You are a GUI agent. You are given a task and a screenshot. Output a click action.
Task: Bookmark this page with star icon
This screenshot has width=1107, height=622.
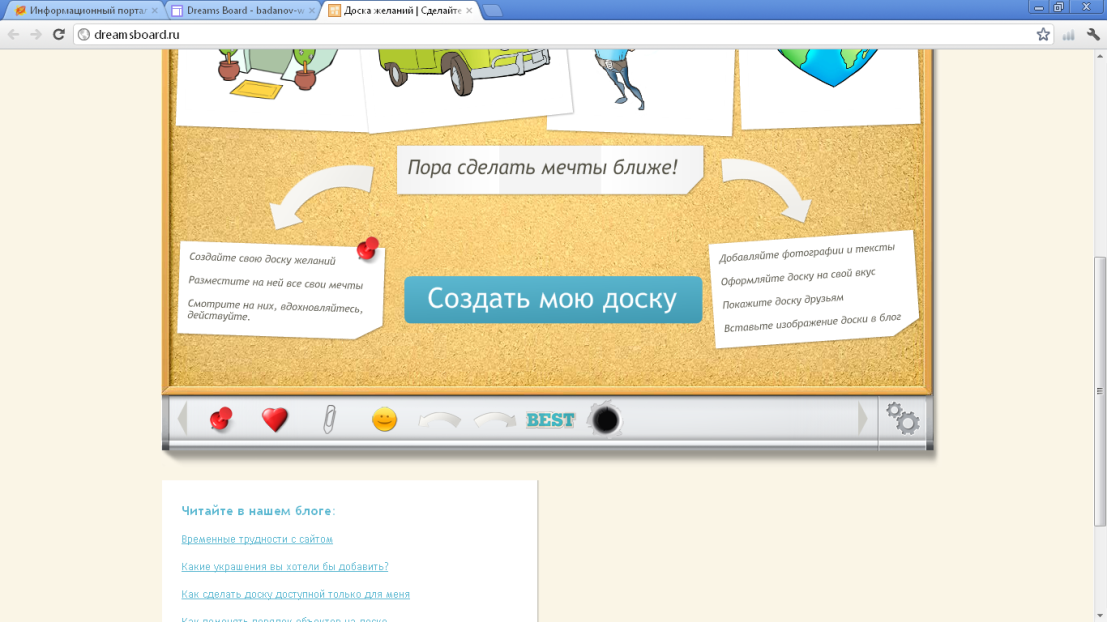1043,35
